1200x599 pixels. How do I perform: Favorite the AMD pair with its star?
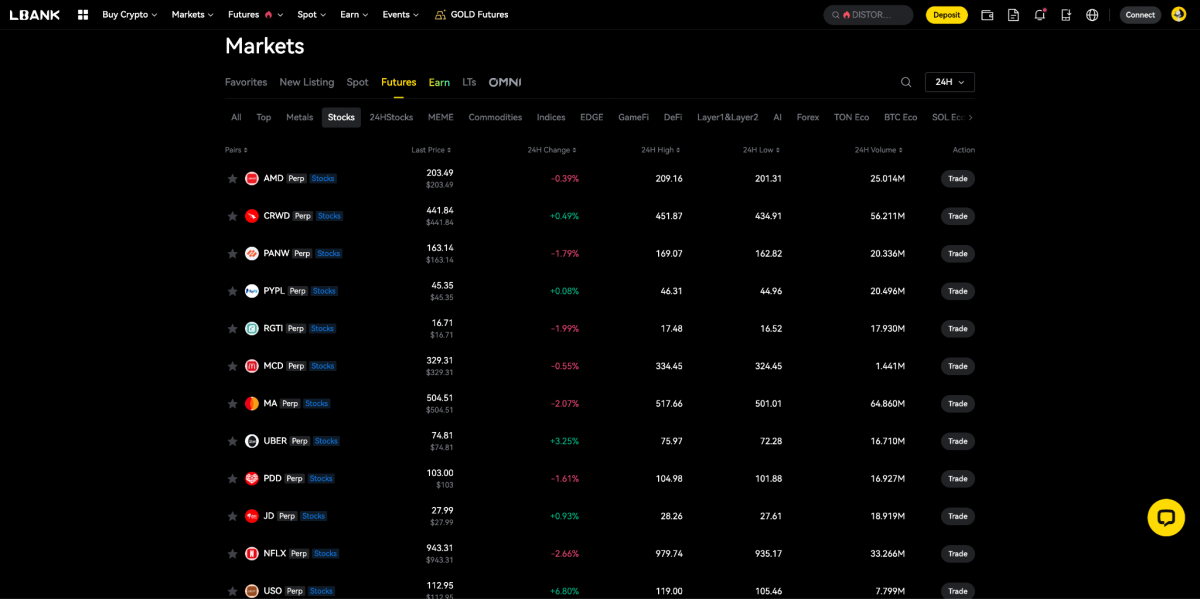[x=232, y=178]
